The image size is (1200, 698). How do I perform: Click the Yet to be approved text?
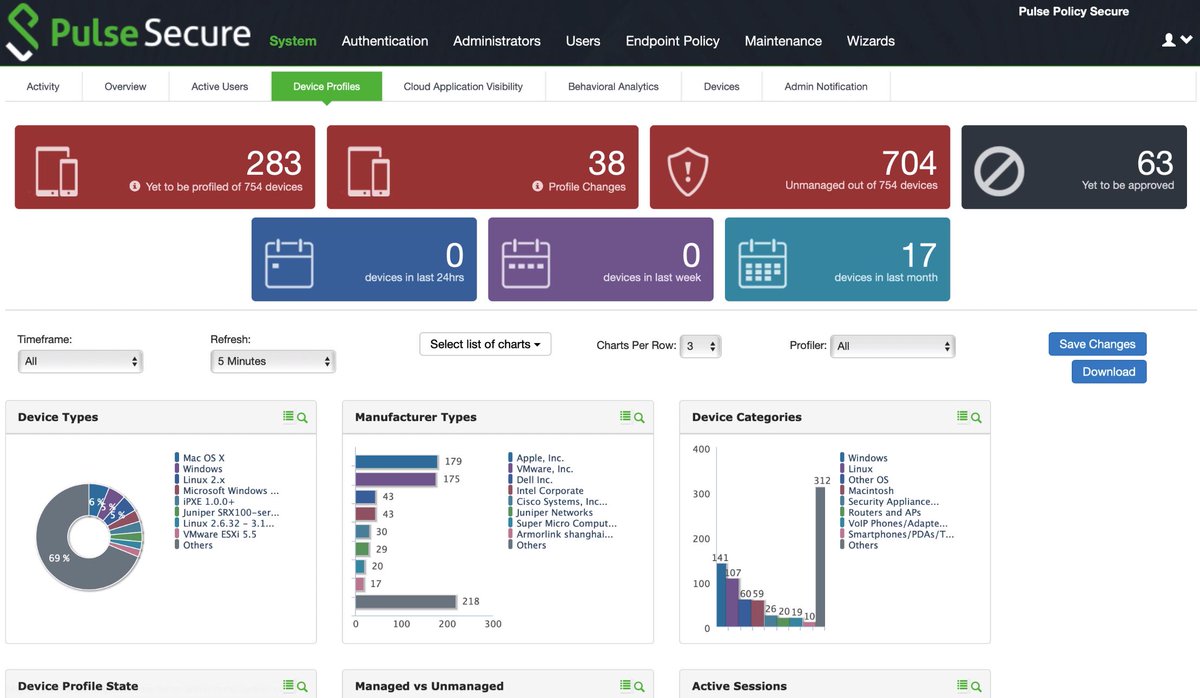(1128, 185)
